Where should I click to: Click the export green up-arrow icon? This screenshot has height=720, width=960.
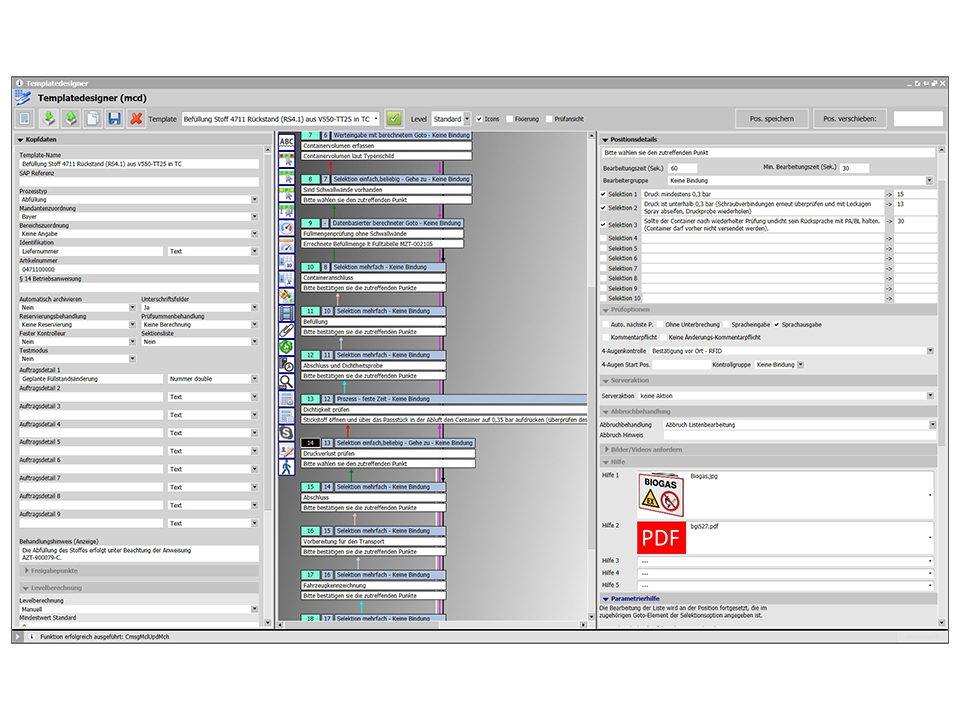[x=71, y=118]
